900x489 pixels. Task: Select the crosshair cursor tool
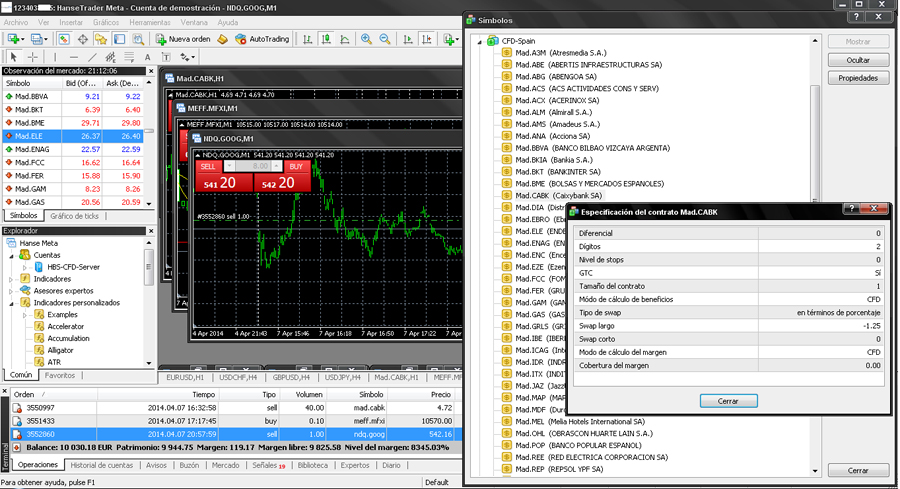(32, 57)
